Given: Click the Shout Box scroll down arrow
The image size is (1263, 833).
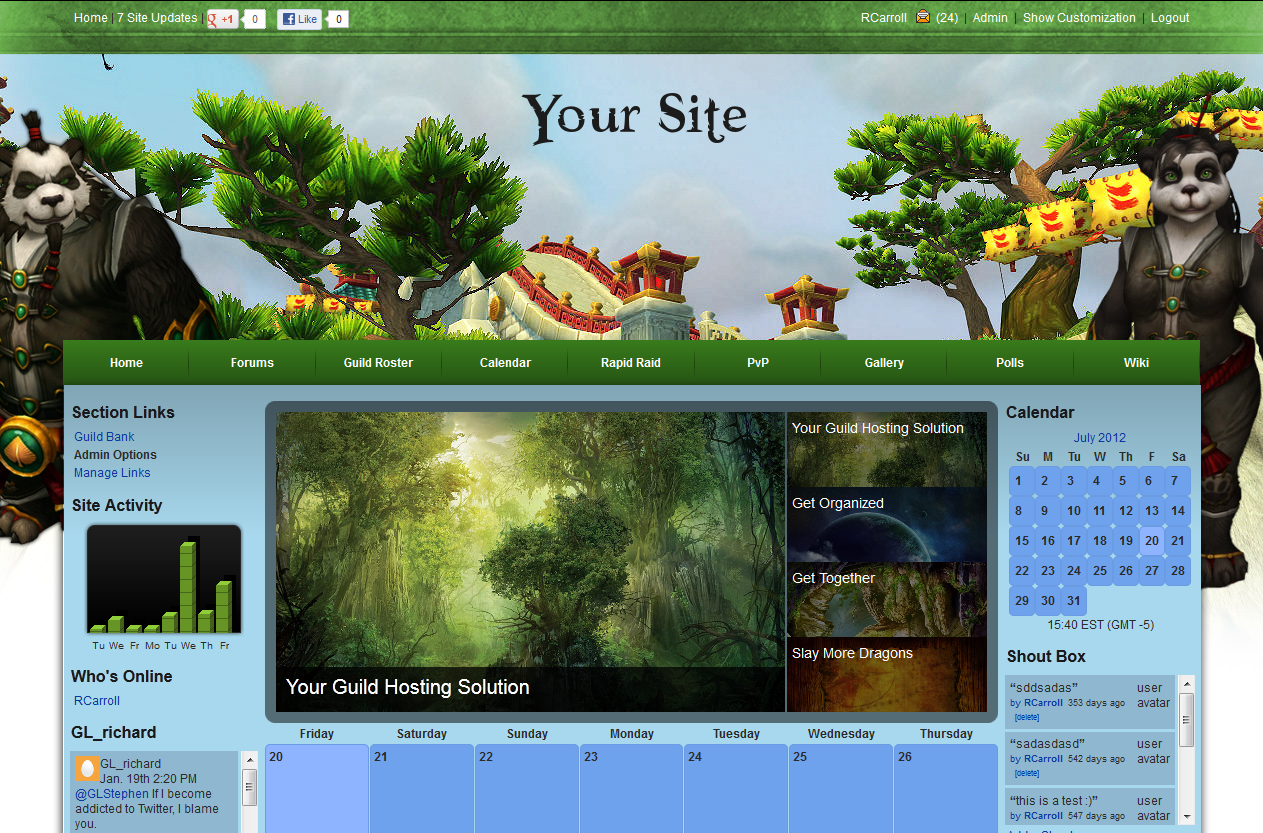Looking at the screenshot, I should pyautogui.click(x=1187, y=816).
